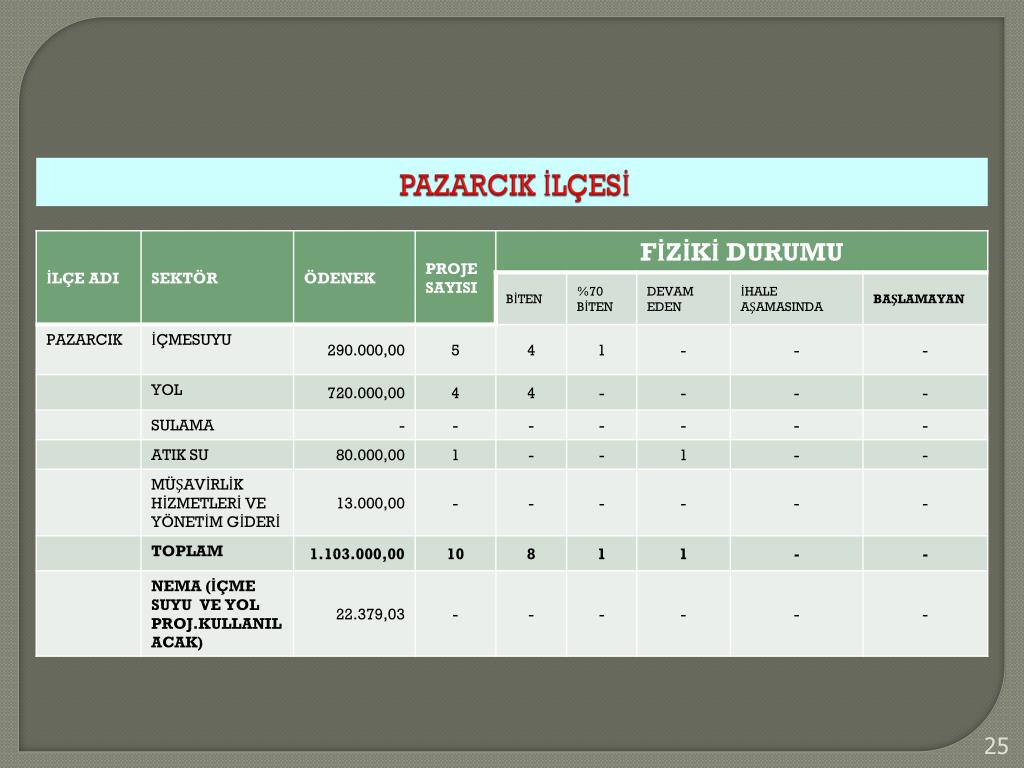1024x768 pixels.
Task: Click the 13.000,00 budget value
Action: [370, 504]
